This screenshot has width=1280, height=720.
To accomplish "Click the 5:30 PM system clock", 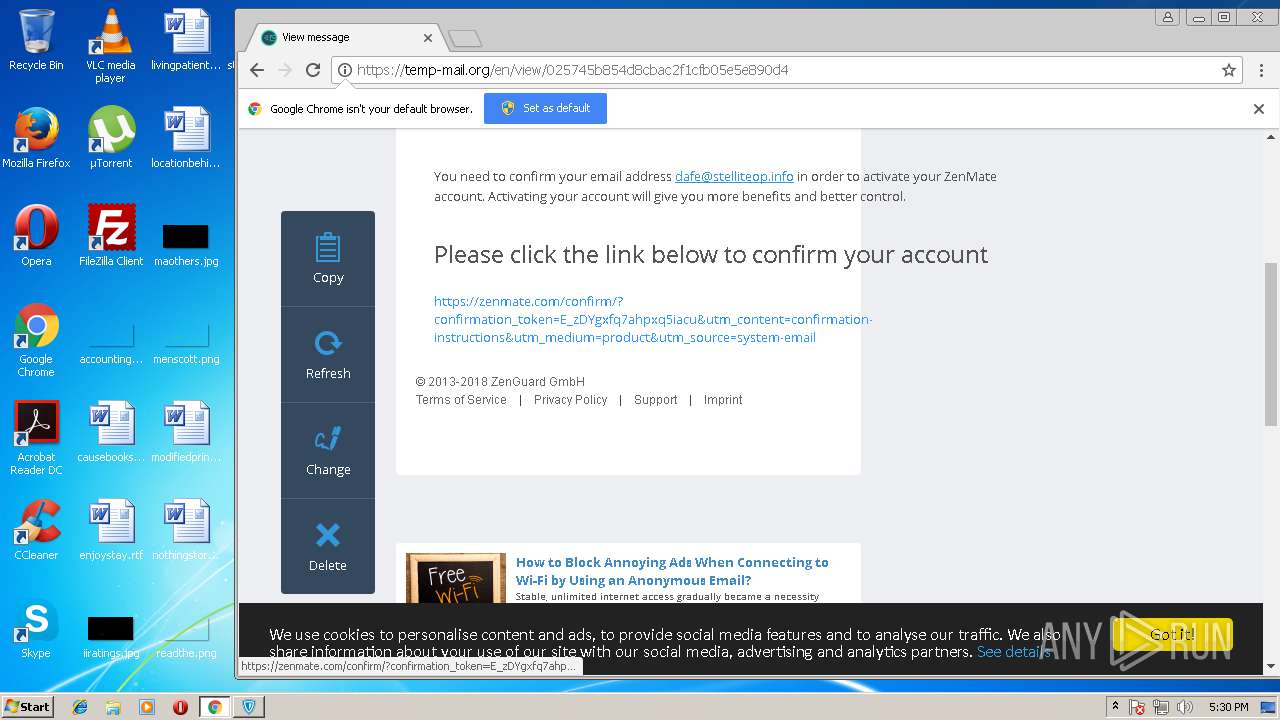I will pos(1228,707).
